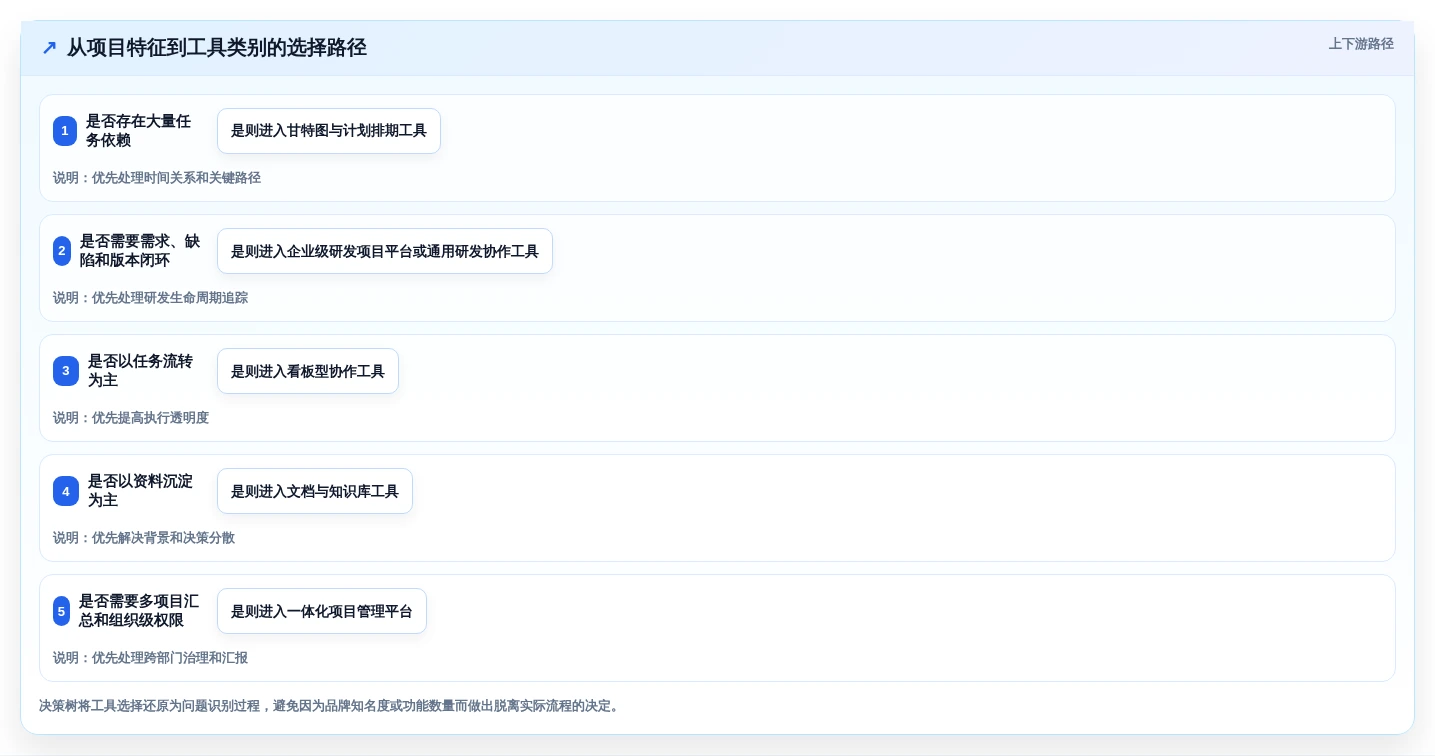Image resolution: width=1435 pixels, height=756 pixels.
Task: Click the 是则进入甘特图与计划排期工具 button
Action: 329,131
